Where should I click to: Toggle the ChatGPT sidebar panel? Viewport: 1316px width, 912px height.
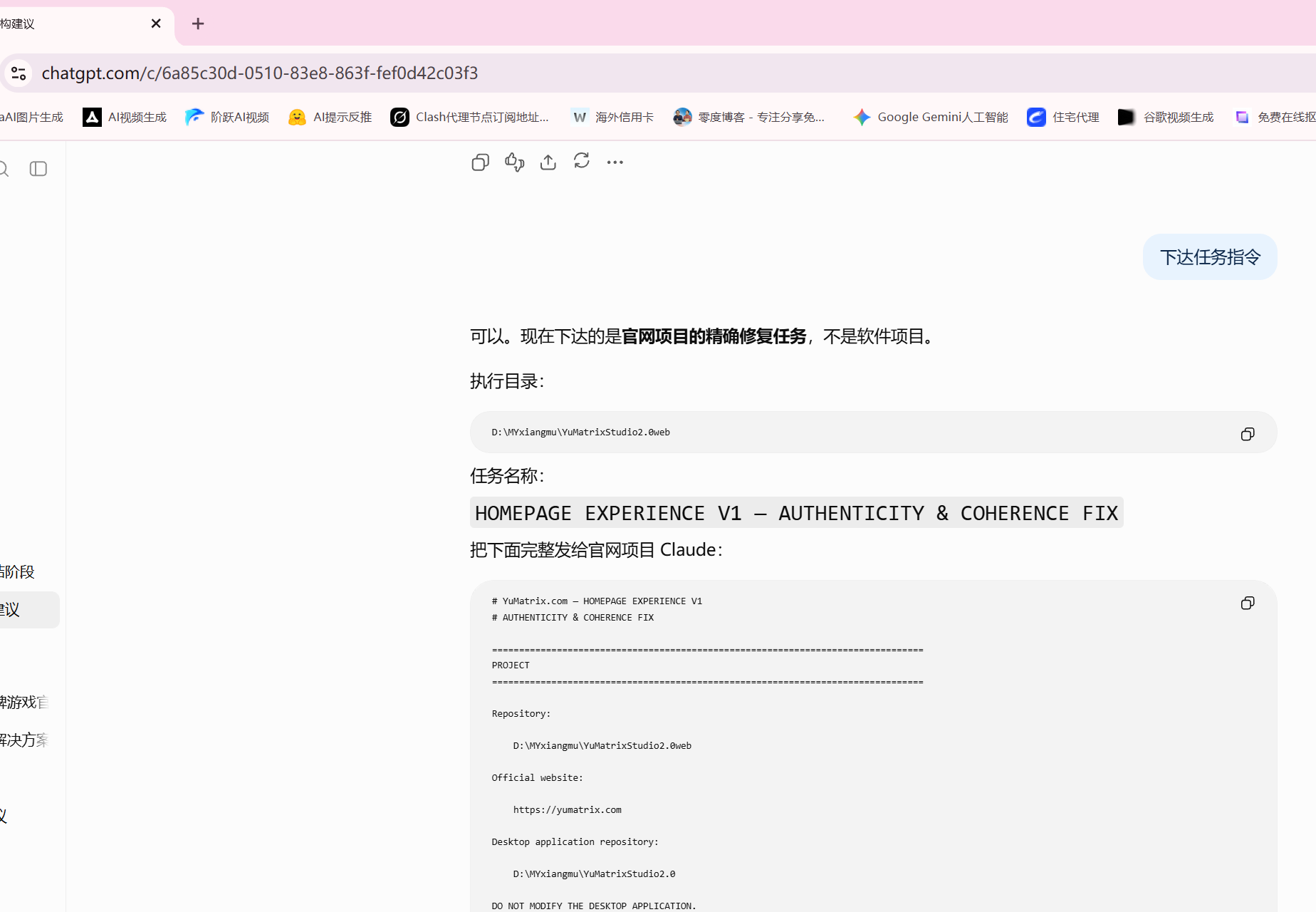point(38,169)
